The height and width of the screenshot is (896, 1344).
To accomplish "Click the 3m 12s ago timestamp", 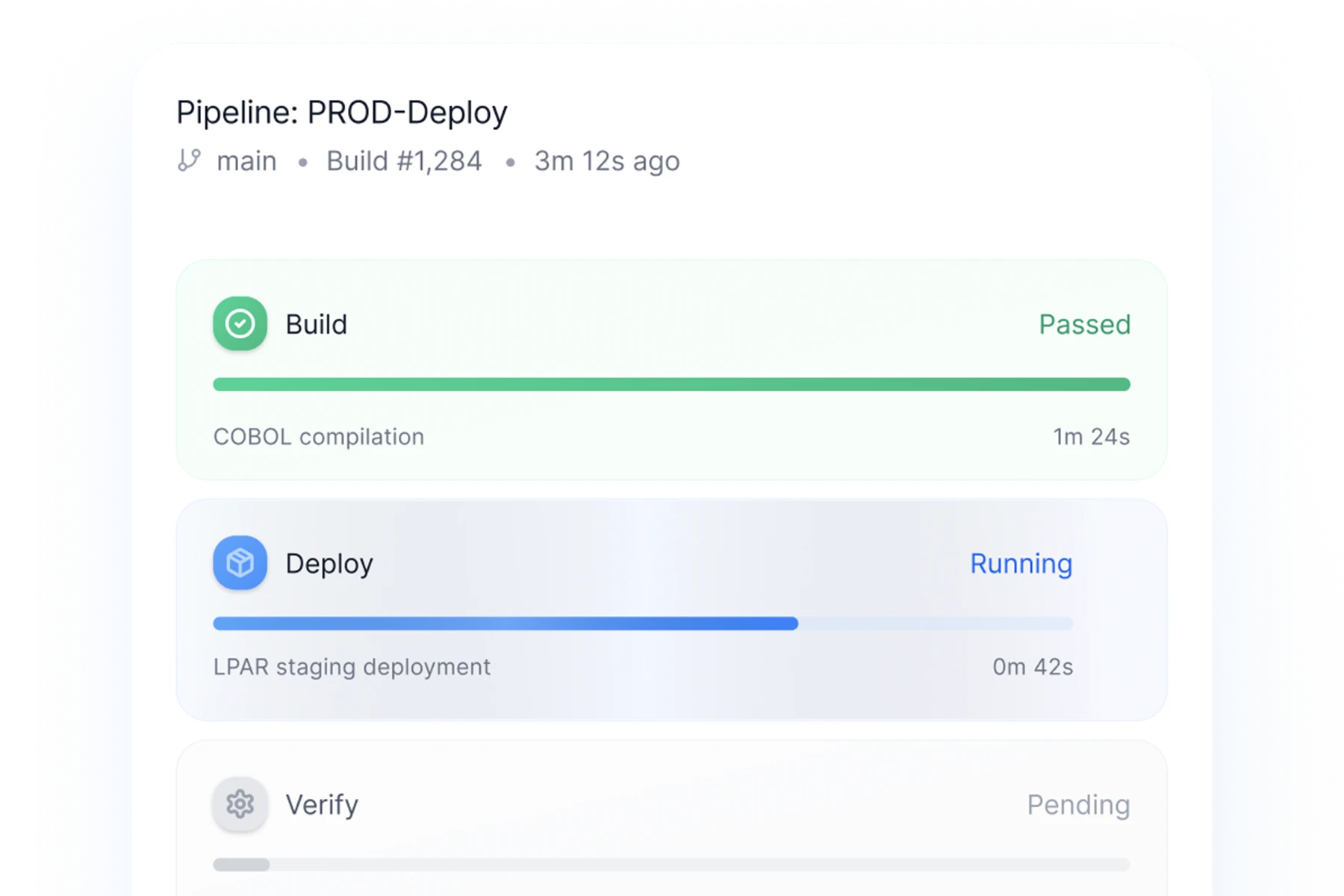I will [606, 161].
